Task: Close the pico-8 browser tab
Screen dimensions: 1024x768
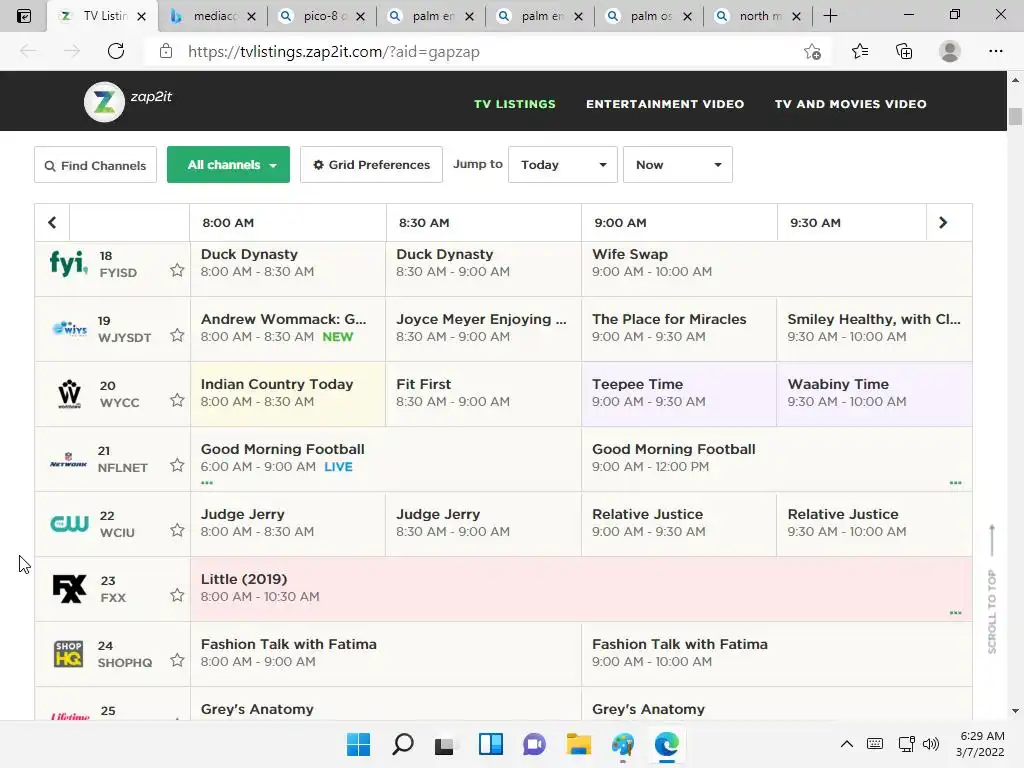Action: pyautogui.click(x=360, y=17)
